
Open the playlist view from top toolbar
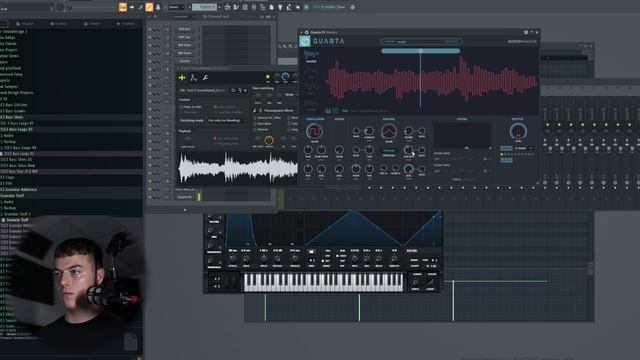coord(227,7)
